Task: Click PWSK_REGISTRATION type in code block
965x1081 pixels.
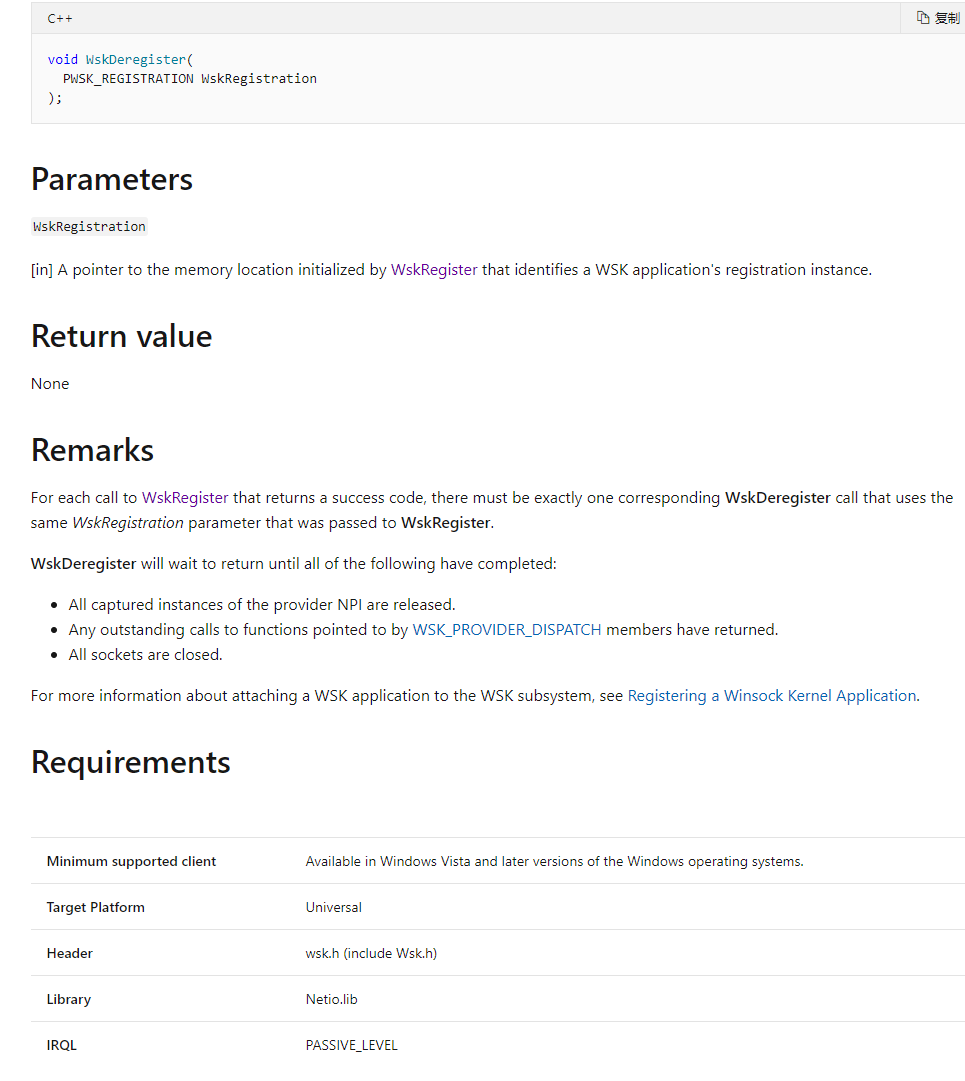Action: [x=128, y=79]
